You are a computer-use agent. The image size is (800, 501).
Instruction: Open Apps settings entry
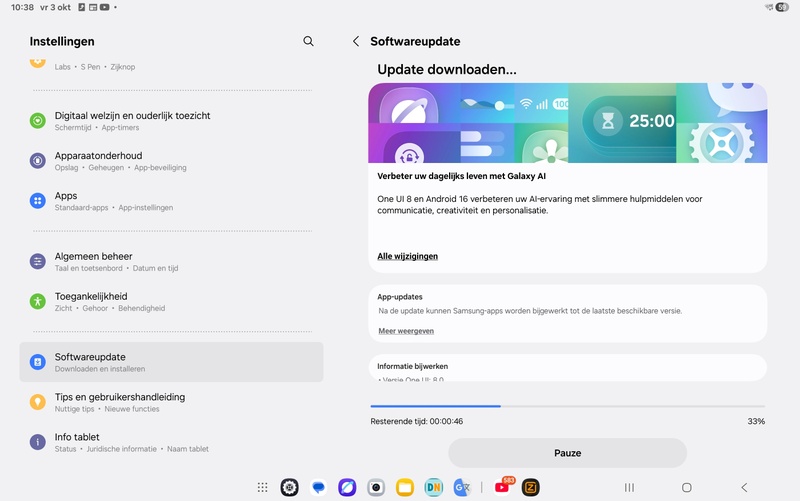click(171, 201)
